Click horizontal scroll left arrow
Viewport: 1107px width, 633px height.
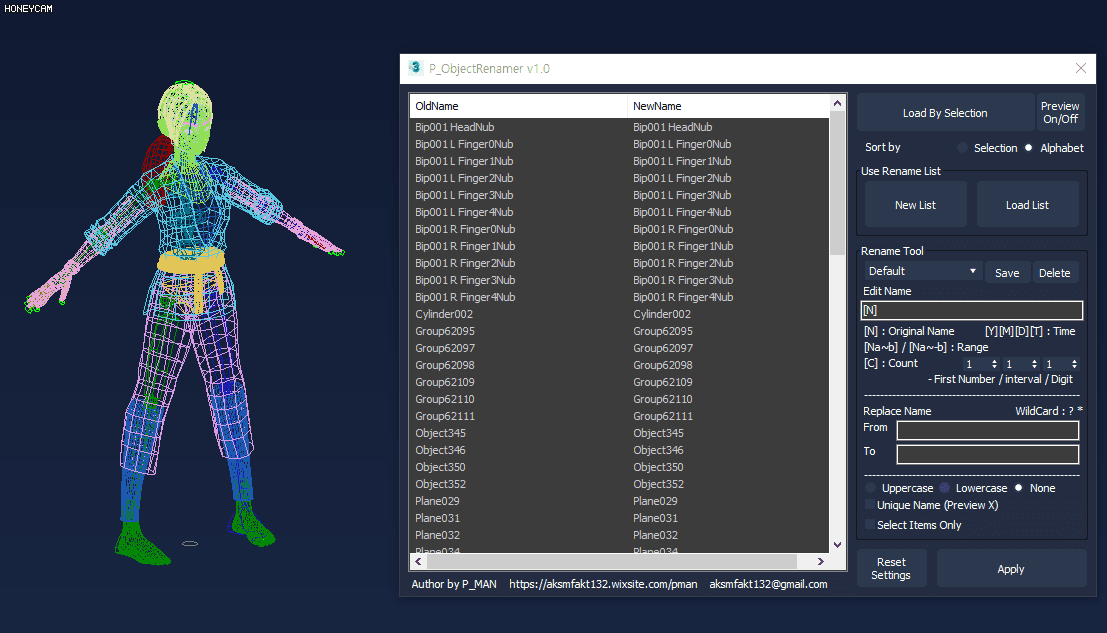tap(419, 561)
